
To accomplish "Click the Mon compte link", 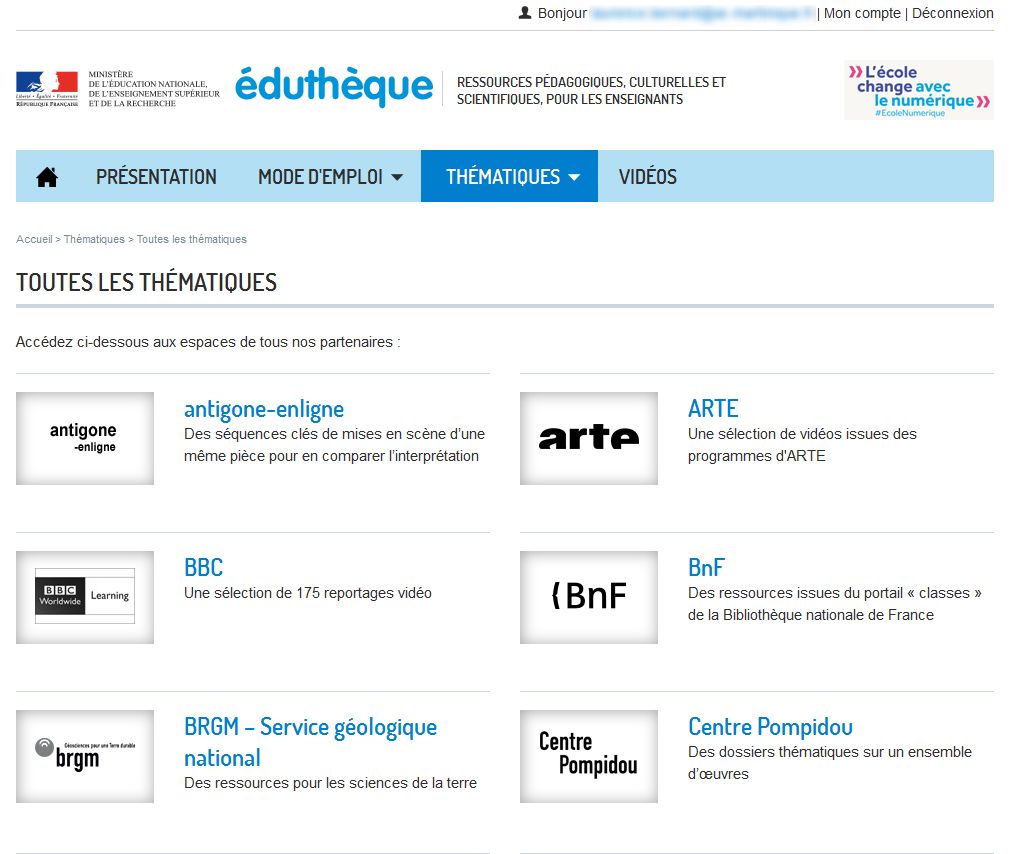I will pos(863,13).
